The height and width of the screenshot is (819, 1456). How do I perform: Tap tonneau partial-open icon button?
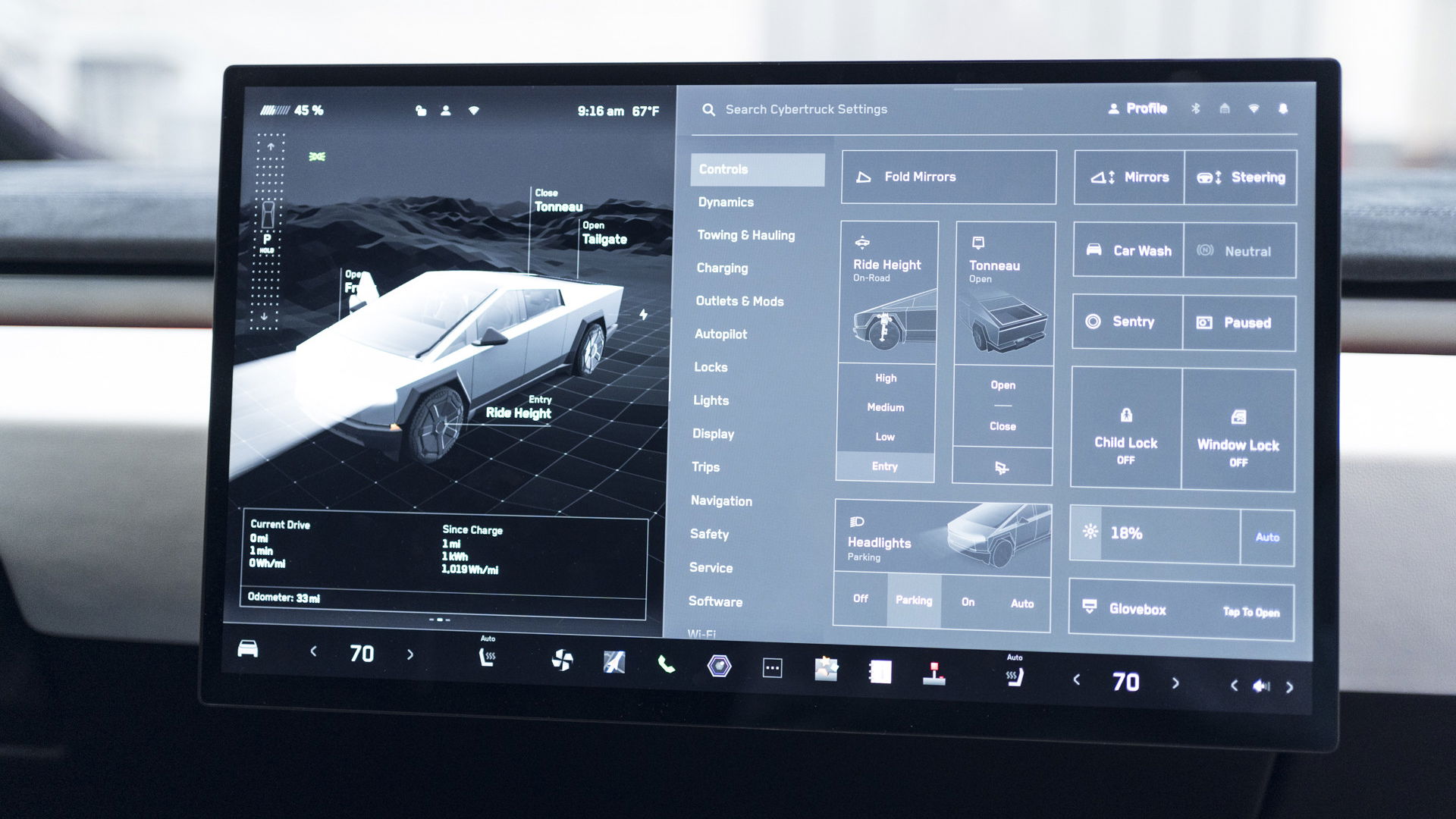pos(1002,468)
